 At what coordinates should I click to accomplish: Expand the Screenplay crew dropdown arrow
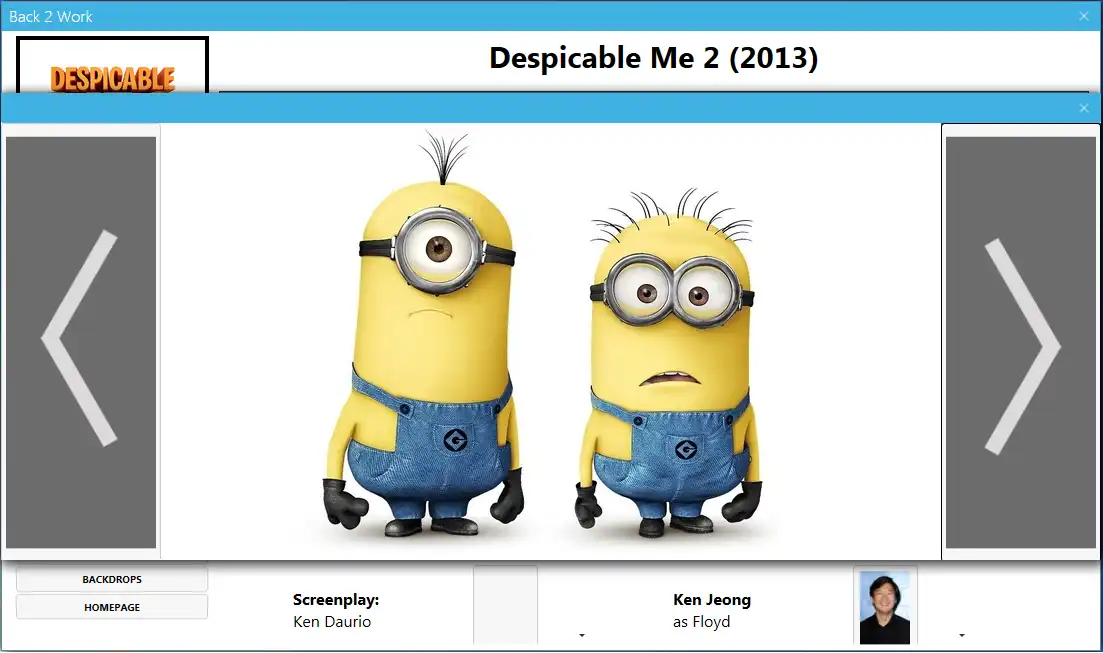pos(582,635)
